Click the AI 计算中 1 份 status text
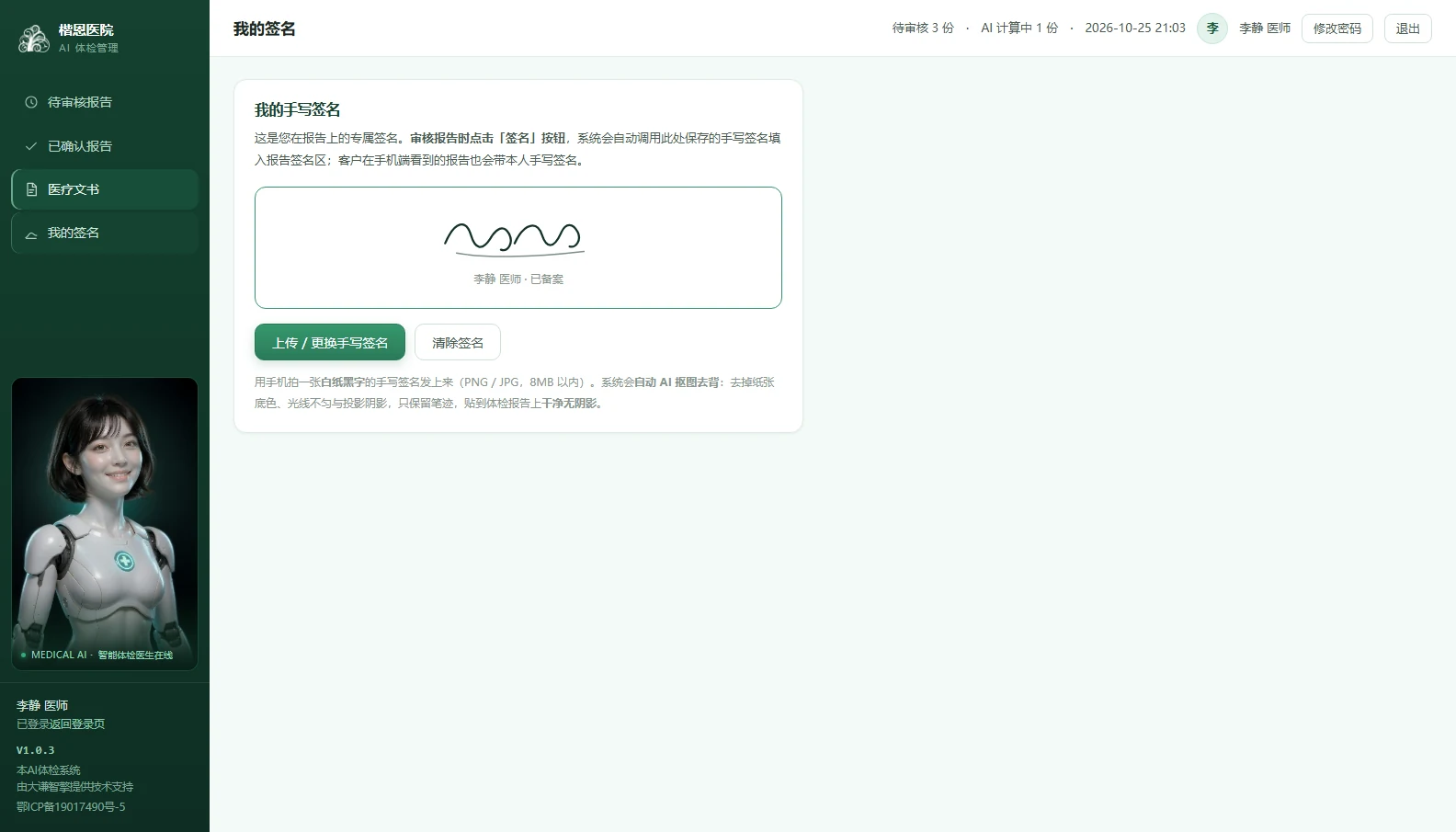This screenshot has height=832, width=1456. tap(1019, 28)
